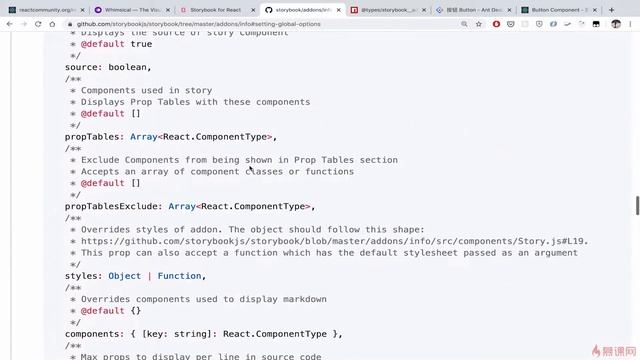Open the red circular extension icon
This screenshot has width=640, height=360.
(496, 24)
